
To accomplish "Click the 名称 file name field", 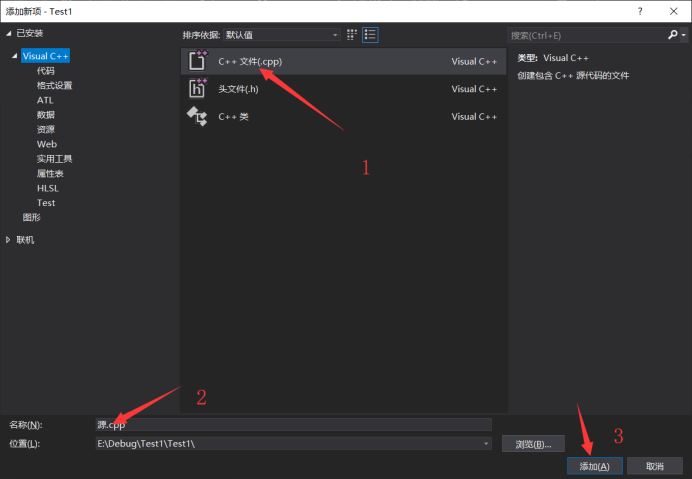I will [293, 425].
